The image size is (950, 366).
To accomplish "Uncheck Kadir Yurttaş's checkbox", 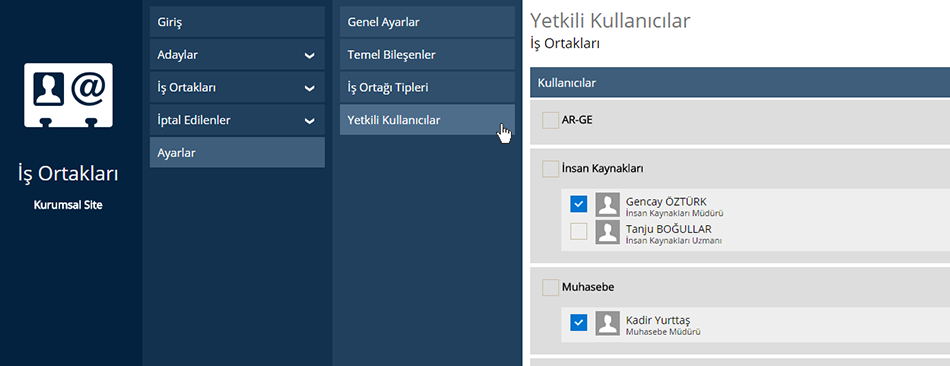I will pos(579,322).
